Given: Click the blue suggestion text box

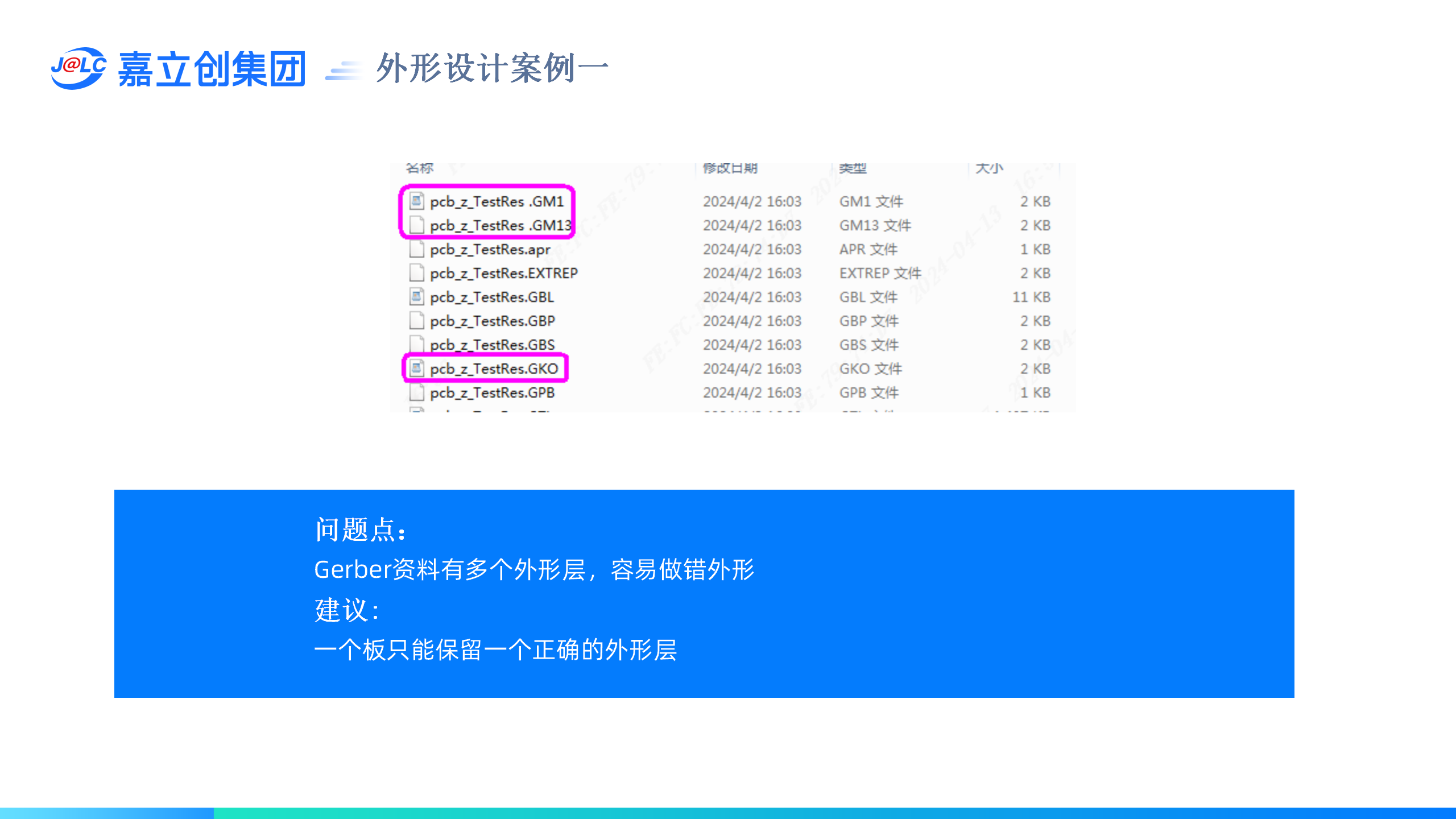Looking at the screenshot, I should tap(704, 593).
